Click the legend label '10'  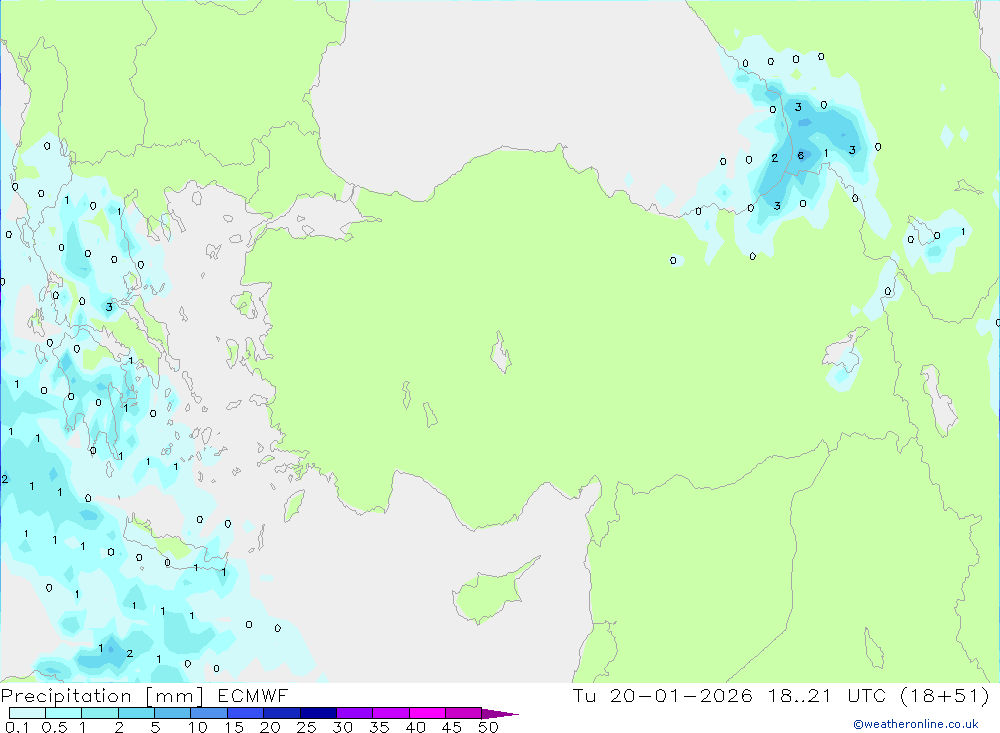point(197,727)
